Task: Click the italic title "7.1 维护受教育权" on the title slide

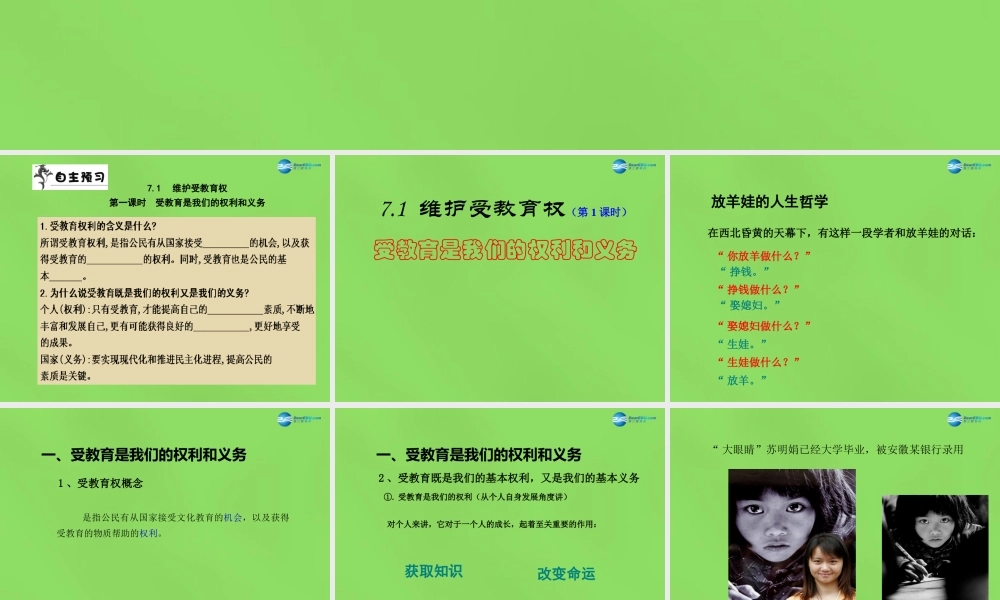Action: coord(473,209)
